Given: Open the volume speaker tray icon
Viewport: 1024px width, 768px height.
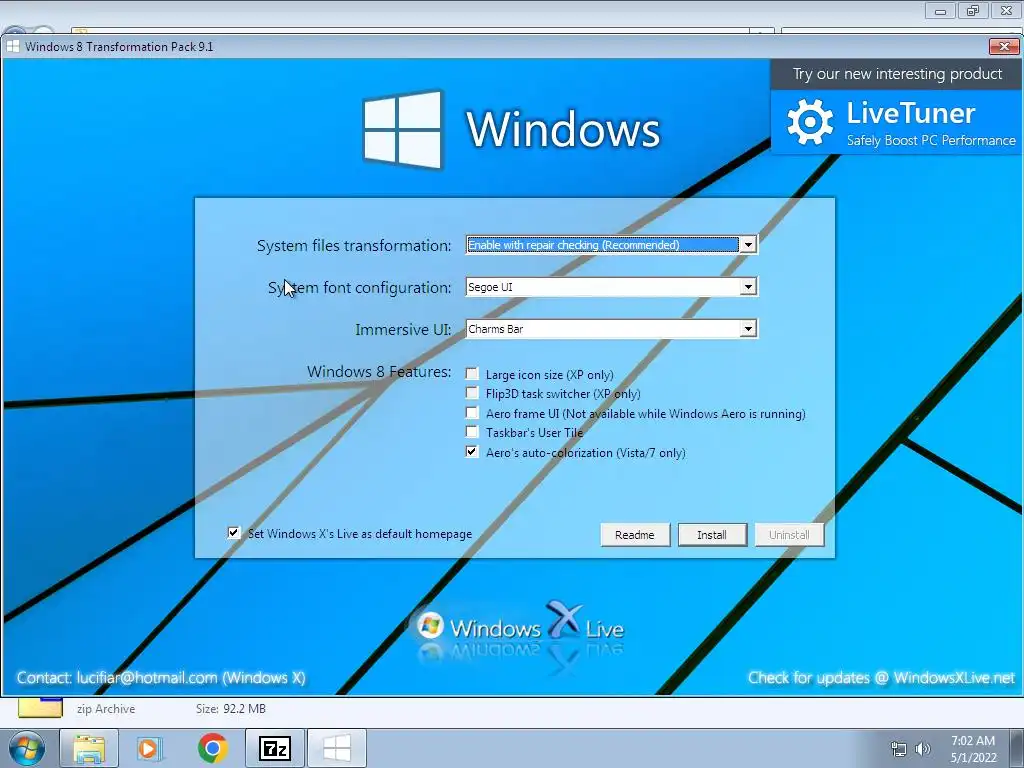Looking at the screenshot, I should (923, 749).
